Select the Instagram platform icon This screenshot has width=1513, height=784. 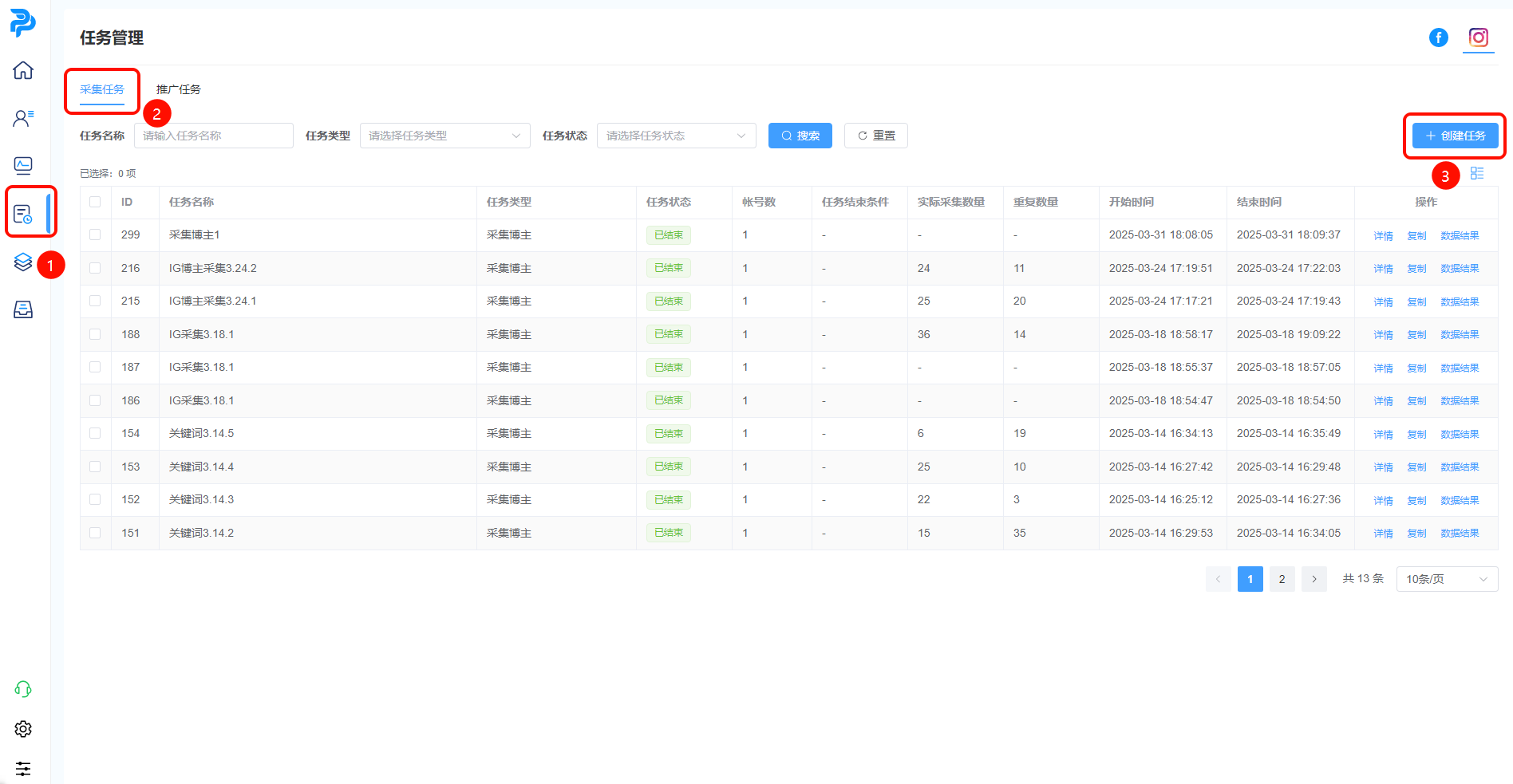pos(1478,37)
